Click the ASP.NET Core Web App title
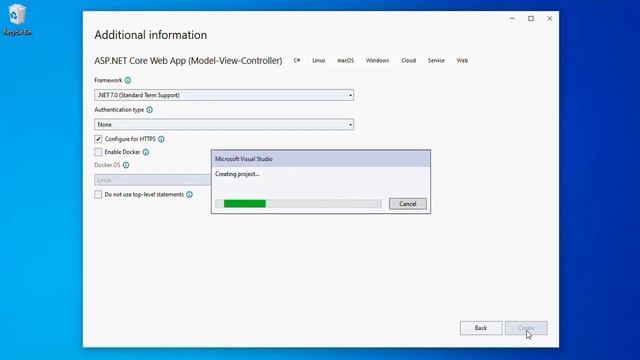 coord(188,61)
